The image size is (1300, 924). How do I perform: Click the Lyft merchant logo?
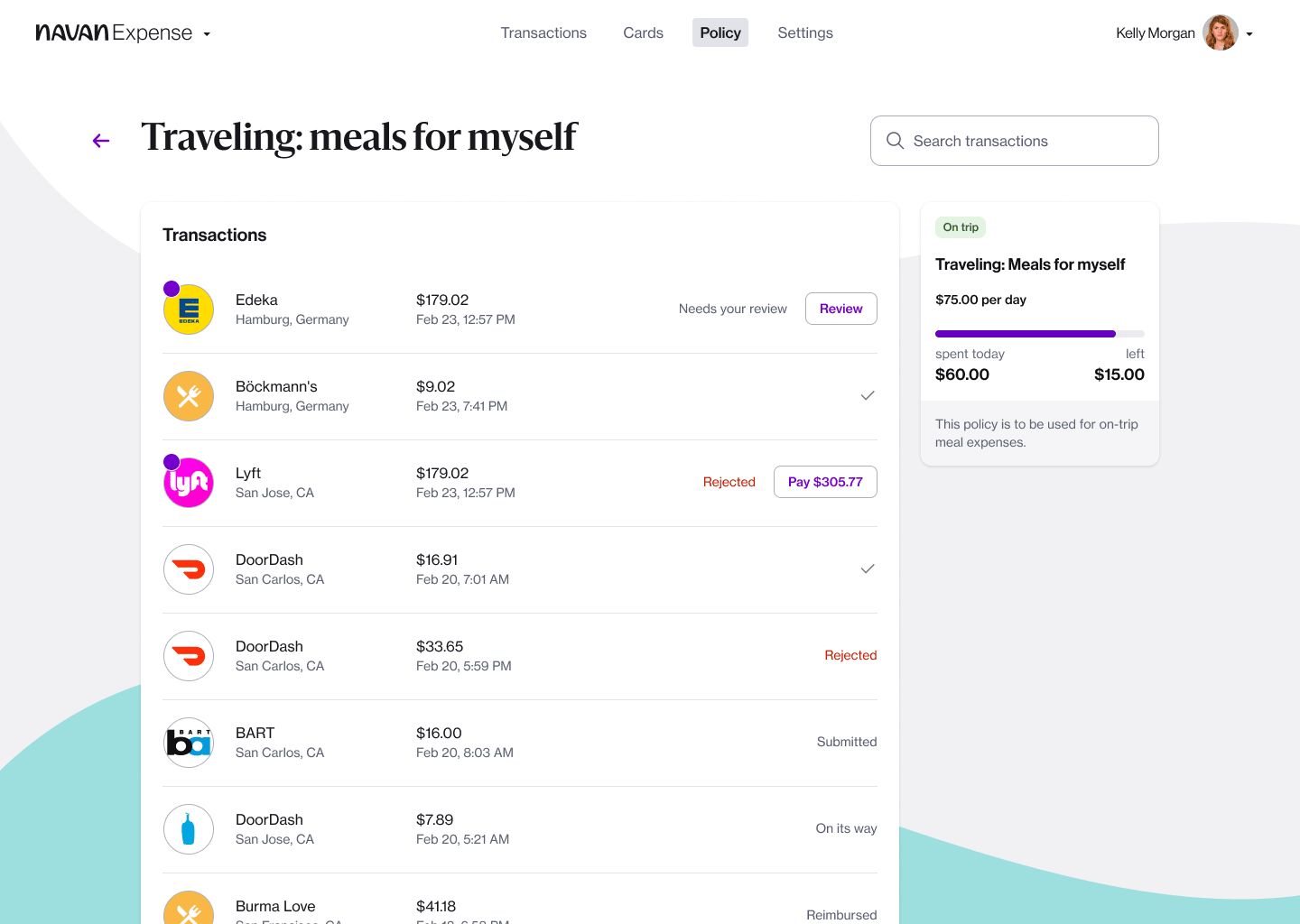point(189,483)
